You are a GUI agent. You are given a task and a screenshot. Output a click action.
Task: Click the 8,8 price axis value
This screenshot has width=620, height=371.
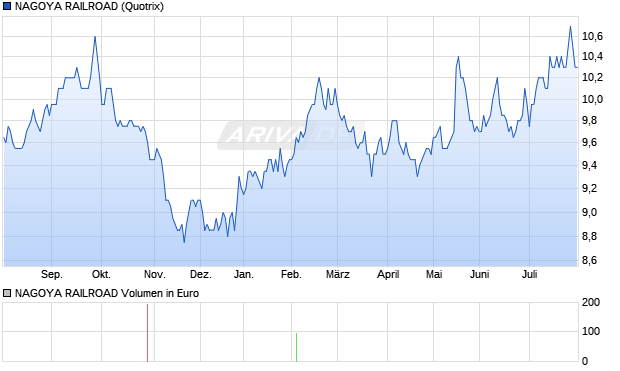pos(590,237)
